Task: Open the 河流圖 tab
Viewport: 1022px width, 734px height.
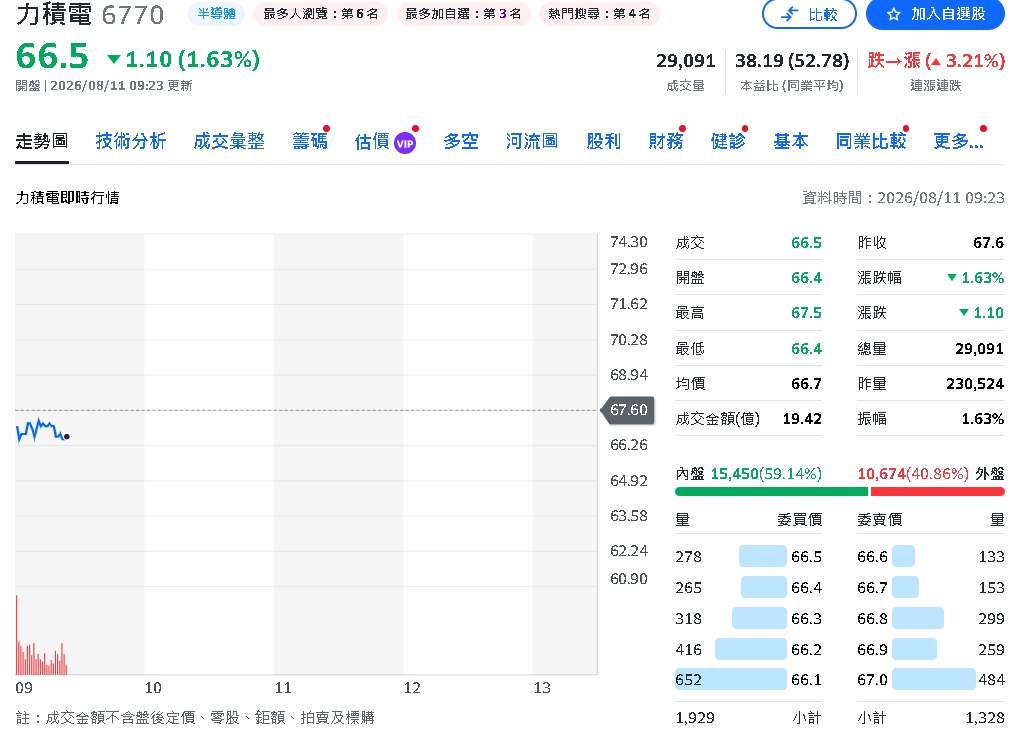Action: pyautogui.click(x=532, y=141)
